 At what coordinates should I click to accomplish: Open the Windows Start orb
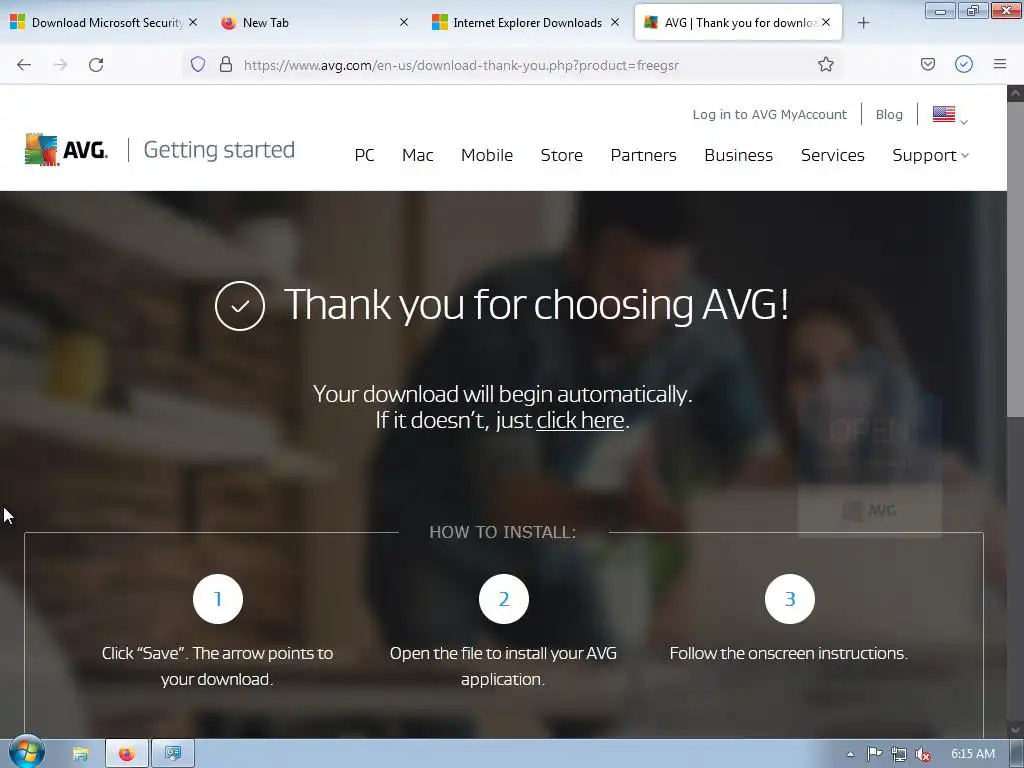pos(27,753)
